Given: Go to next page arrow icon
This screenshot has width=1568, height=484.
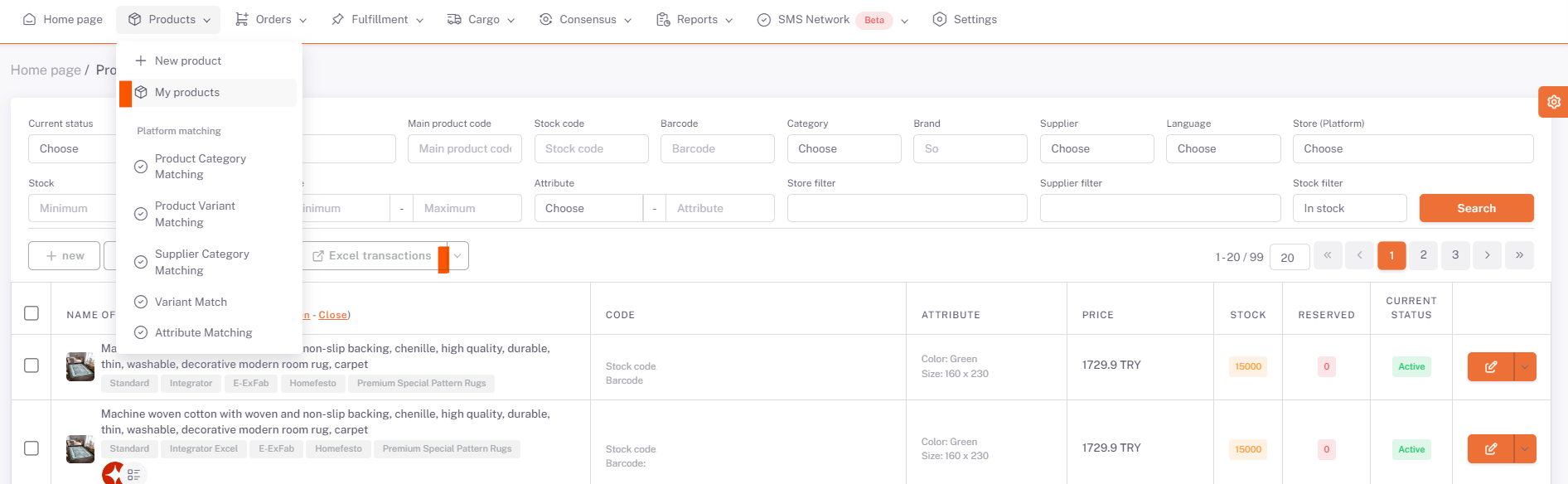Looking at the screenshot, I should 1487,255.
